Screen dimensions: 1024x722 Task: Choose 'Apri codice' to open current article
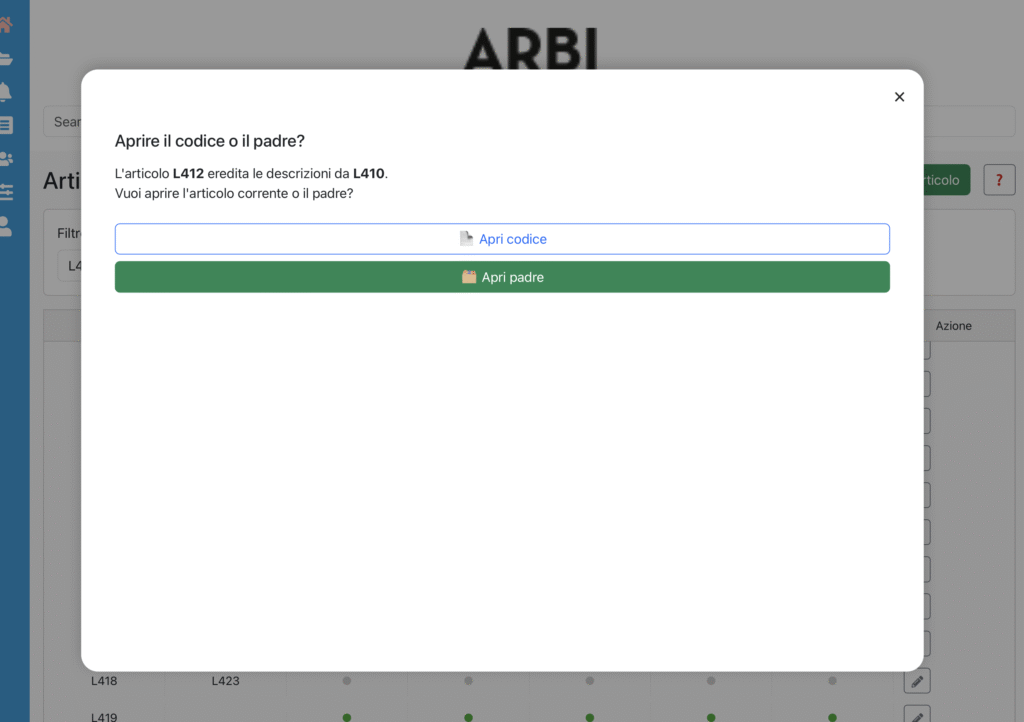[502, 239]
